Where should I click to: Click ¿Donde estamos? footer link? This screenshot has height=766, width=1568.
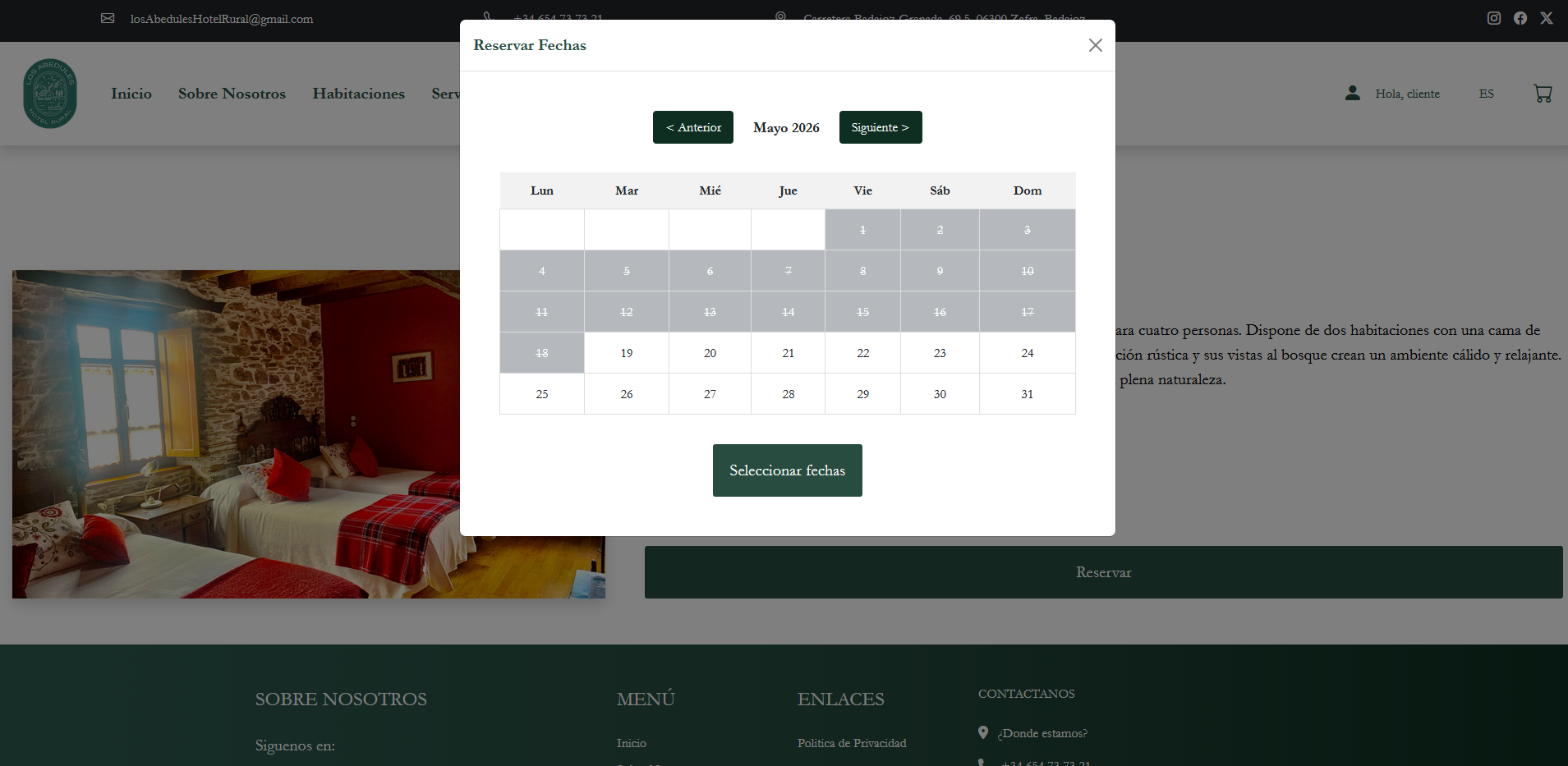(1042, 733)
